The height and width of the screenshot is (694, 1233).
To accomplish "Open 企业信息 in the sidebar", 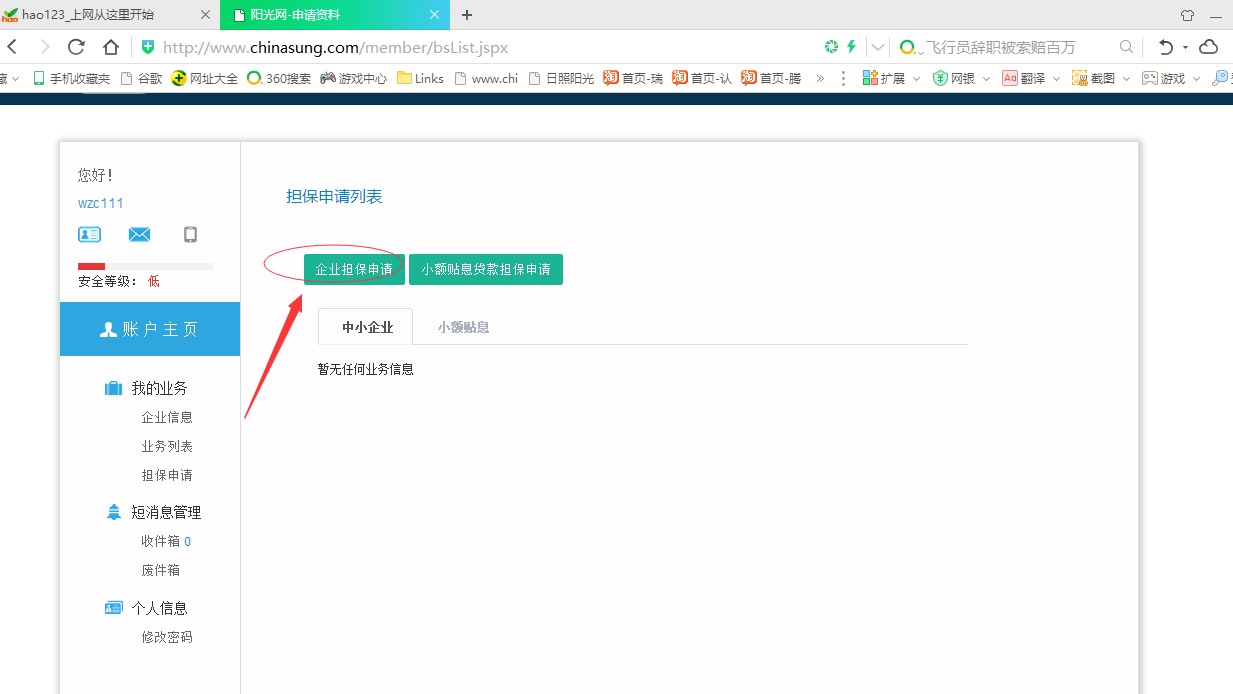I will point(167,417).
